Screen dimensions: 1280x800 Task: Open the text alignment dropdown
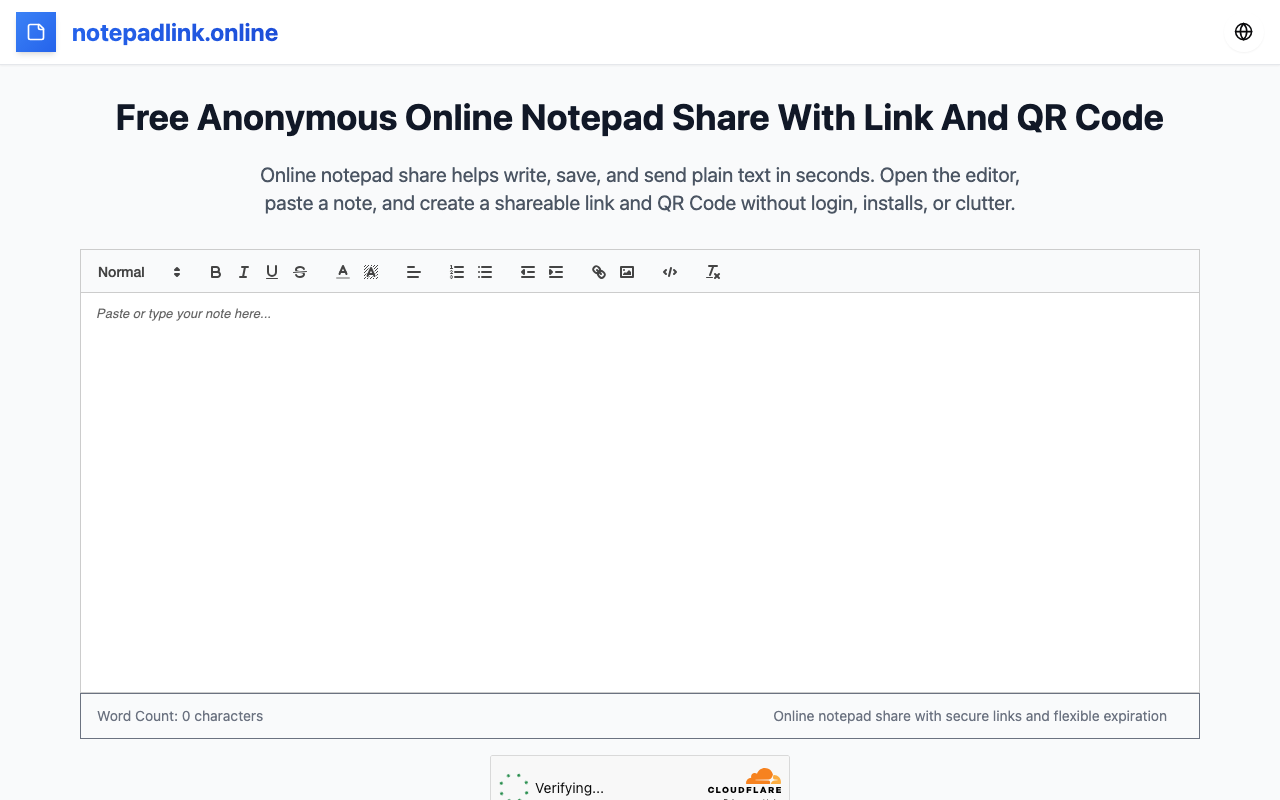click(x=413, y=272)
